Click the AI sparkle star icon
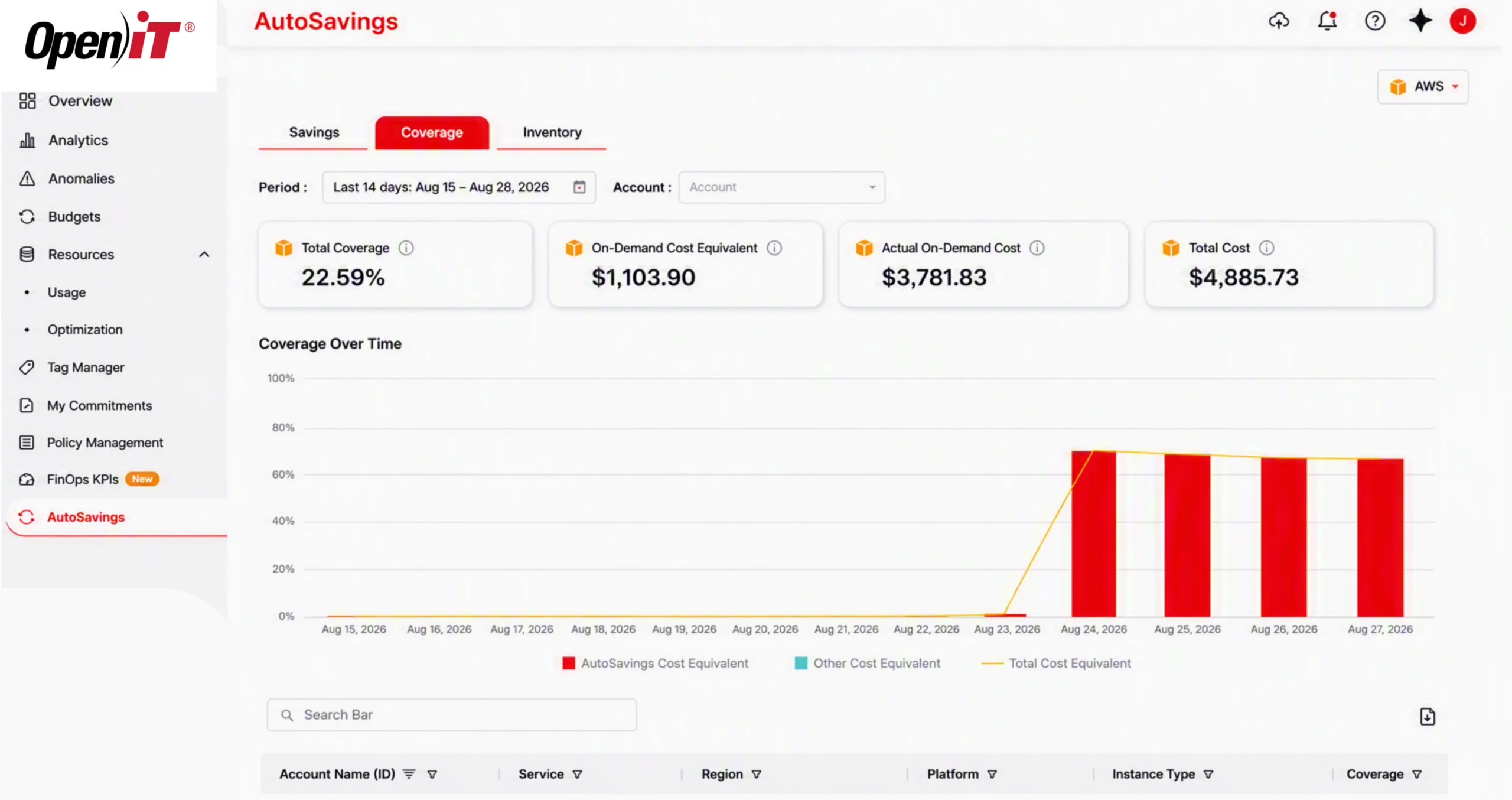 [1420, 21]
